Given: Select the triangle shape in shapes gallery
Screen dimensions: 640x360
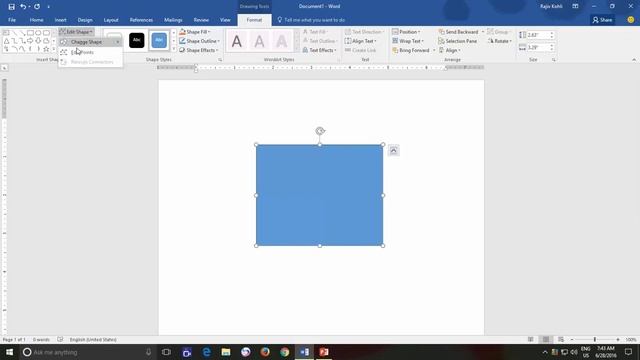Looking at the screenshot, I should [x=6, y=41].
